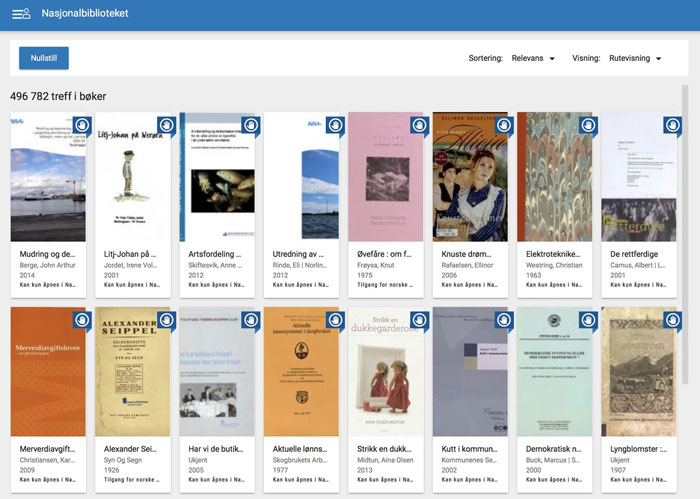700x499 pixels.
Task: Click author text 'Jordet, Irene Vol...'
Action: [x=130, y=265]
